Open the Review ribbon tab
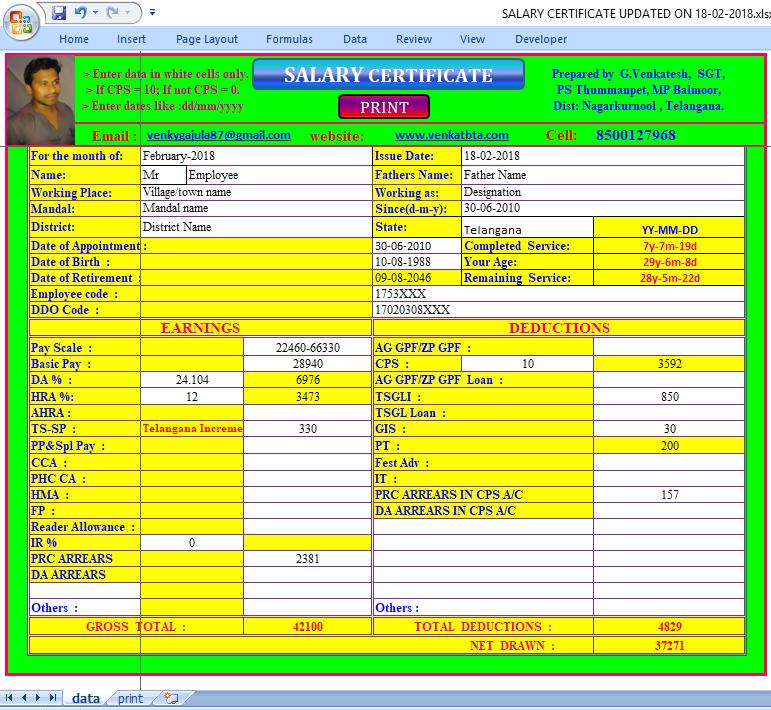This screenshot has height=710, width=771. 414,39
